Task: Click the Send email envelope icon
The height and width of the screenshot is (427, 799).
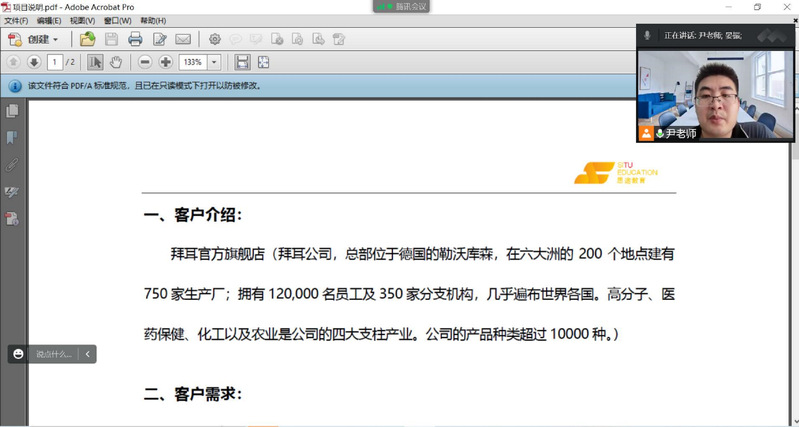Action: click(183, 39)
